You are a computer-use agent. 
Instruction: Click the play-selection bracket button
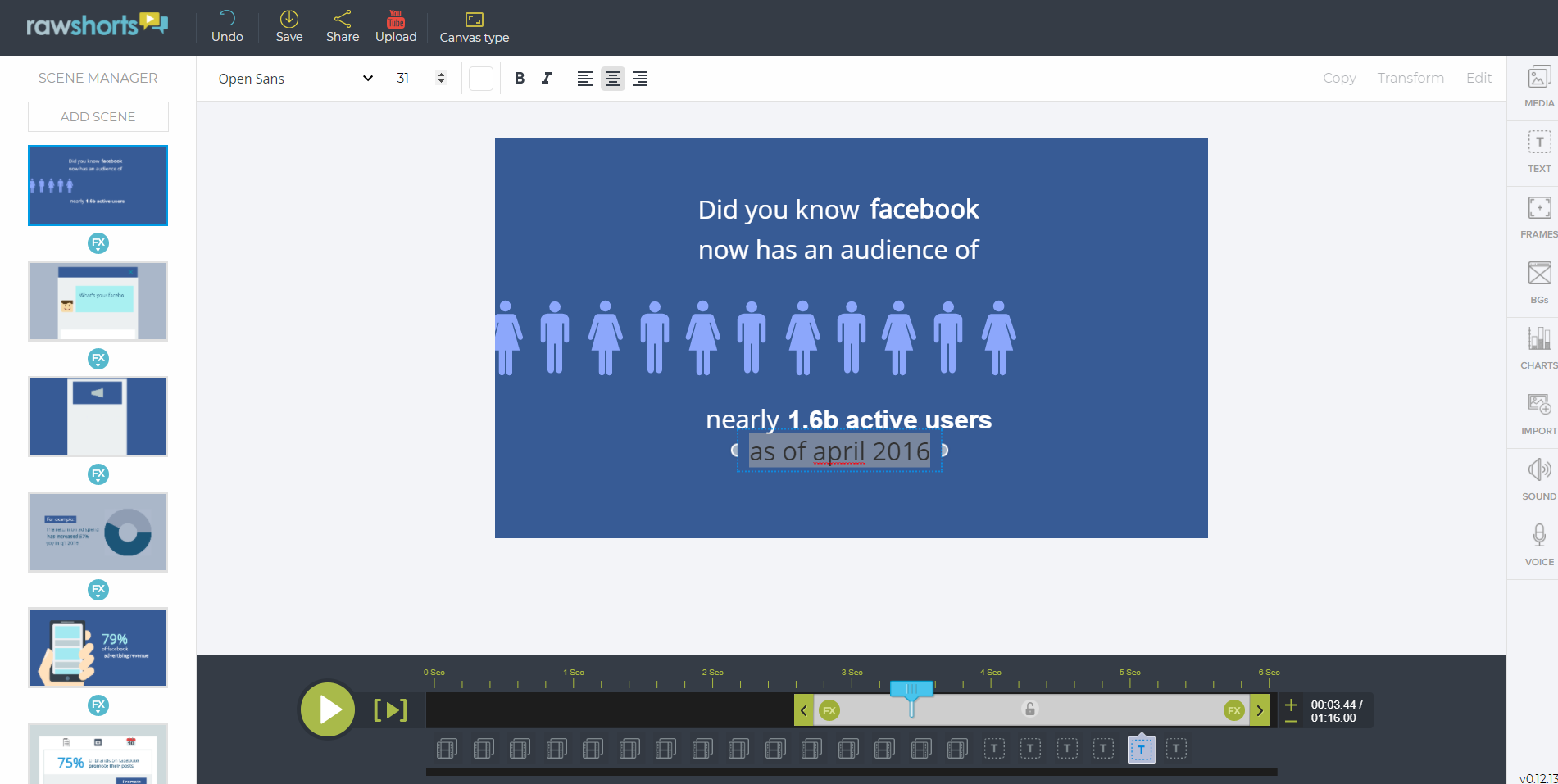[x=390, y=710]
